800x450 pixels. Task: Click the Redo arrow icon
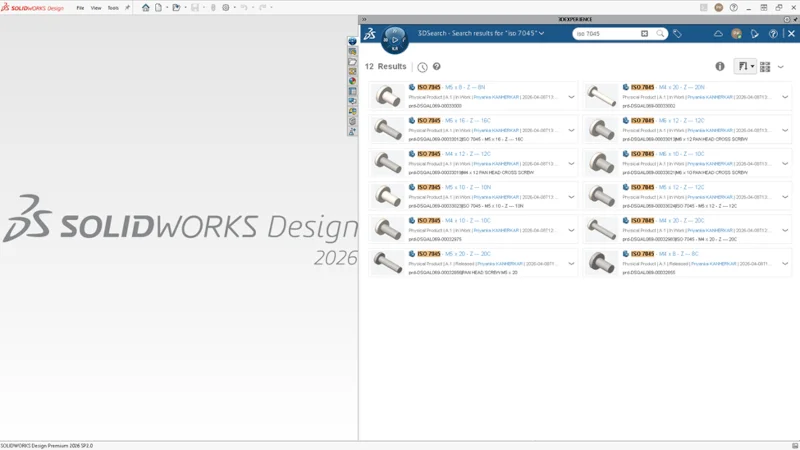[262, 8]
